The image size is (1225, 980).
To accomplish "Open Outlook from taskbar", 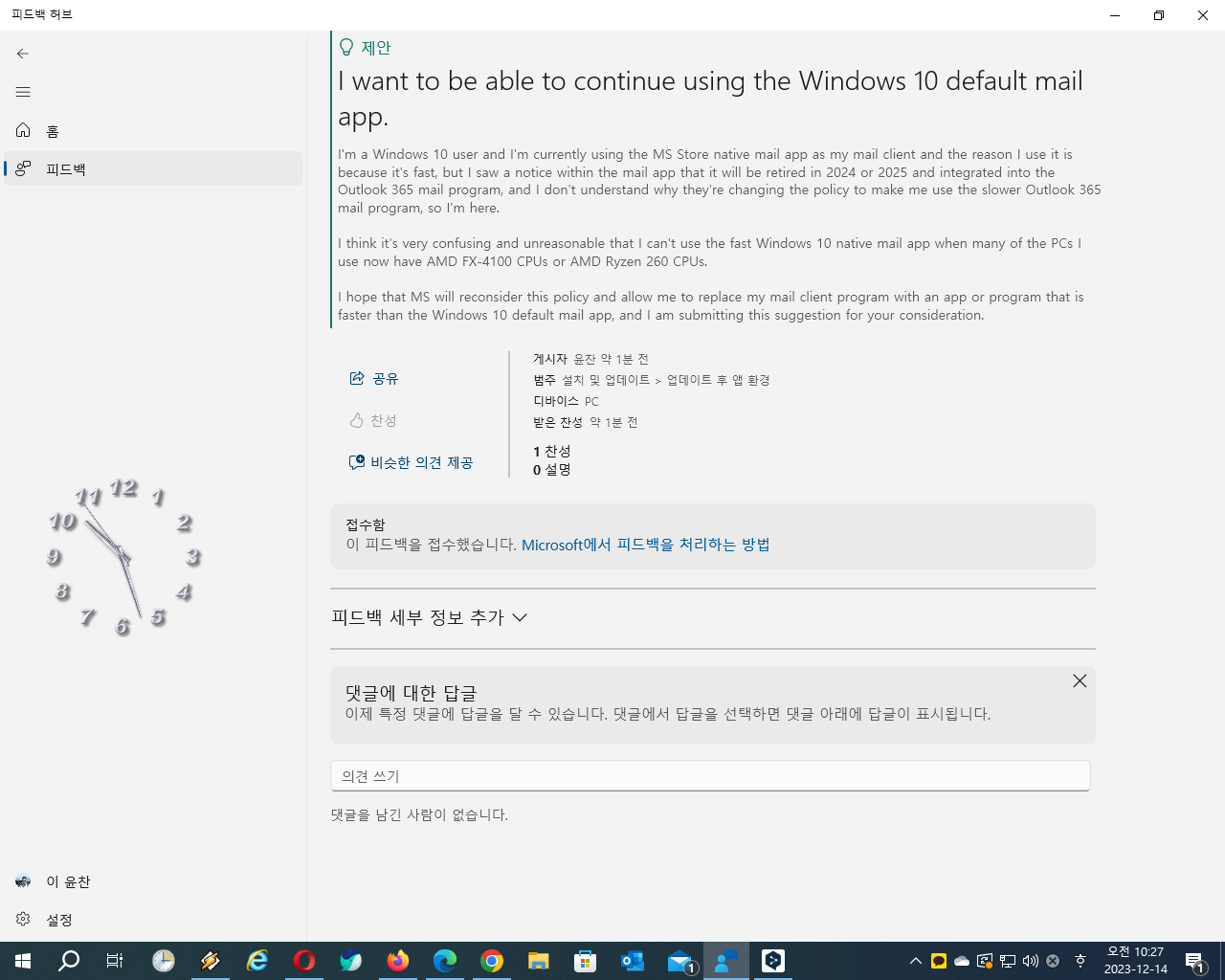I will point(633,961).
